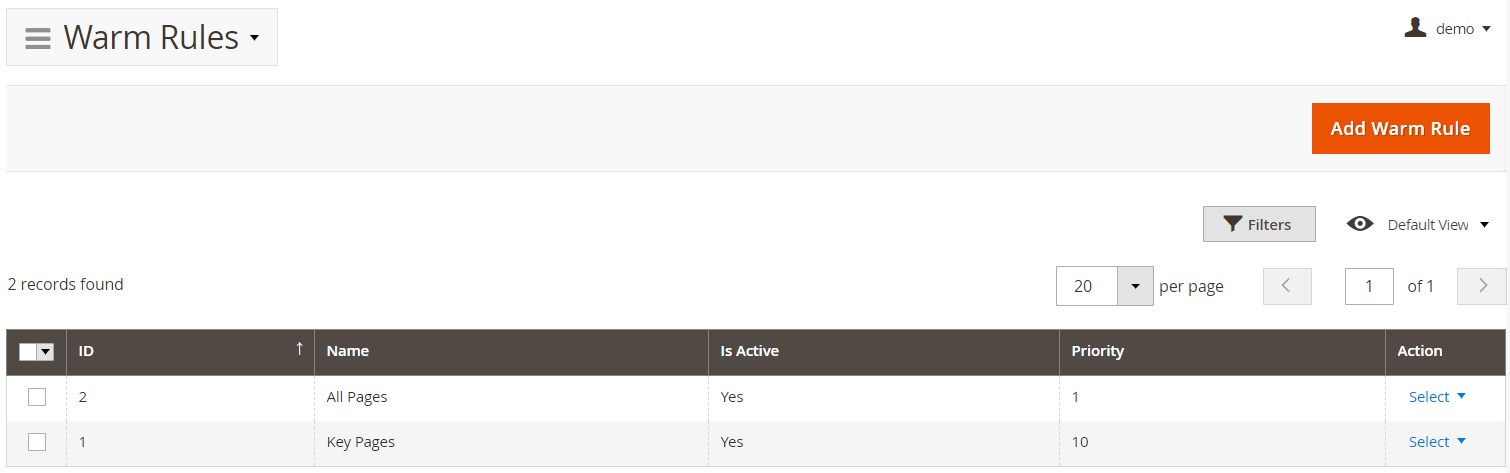The height and width of the screenshot is (473, 1510).
Task: Sort by the Name column header
Action: pos(347,351)
